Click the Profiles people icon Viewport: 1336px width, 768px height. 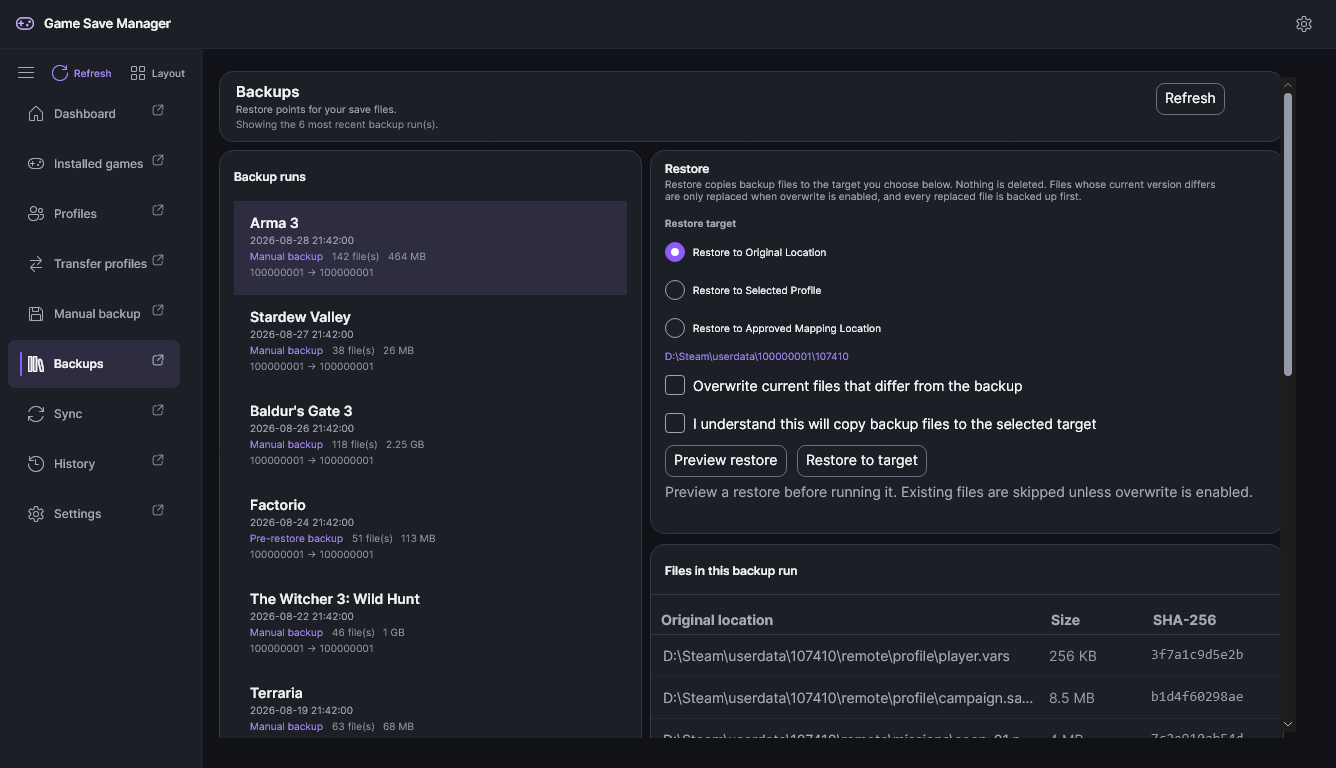click(36, 213)
